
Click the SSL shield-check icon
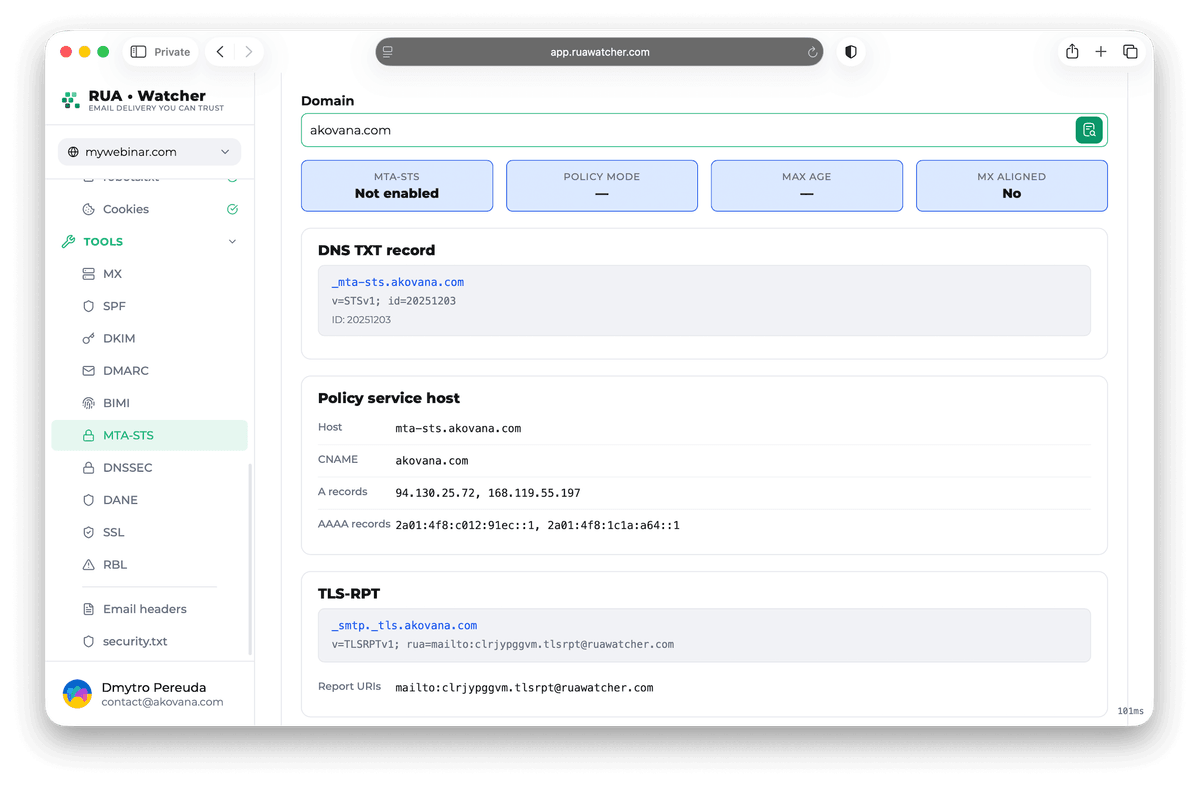89,532
